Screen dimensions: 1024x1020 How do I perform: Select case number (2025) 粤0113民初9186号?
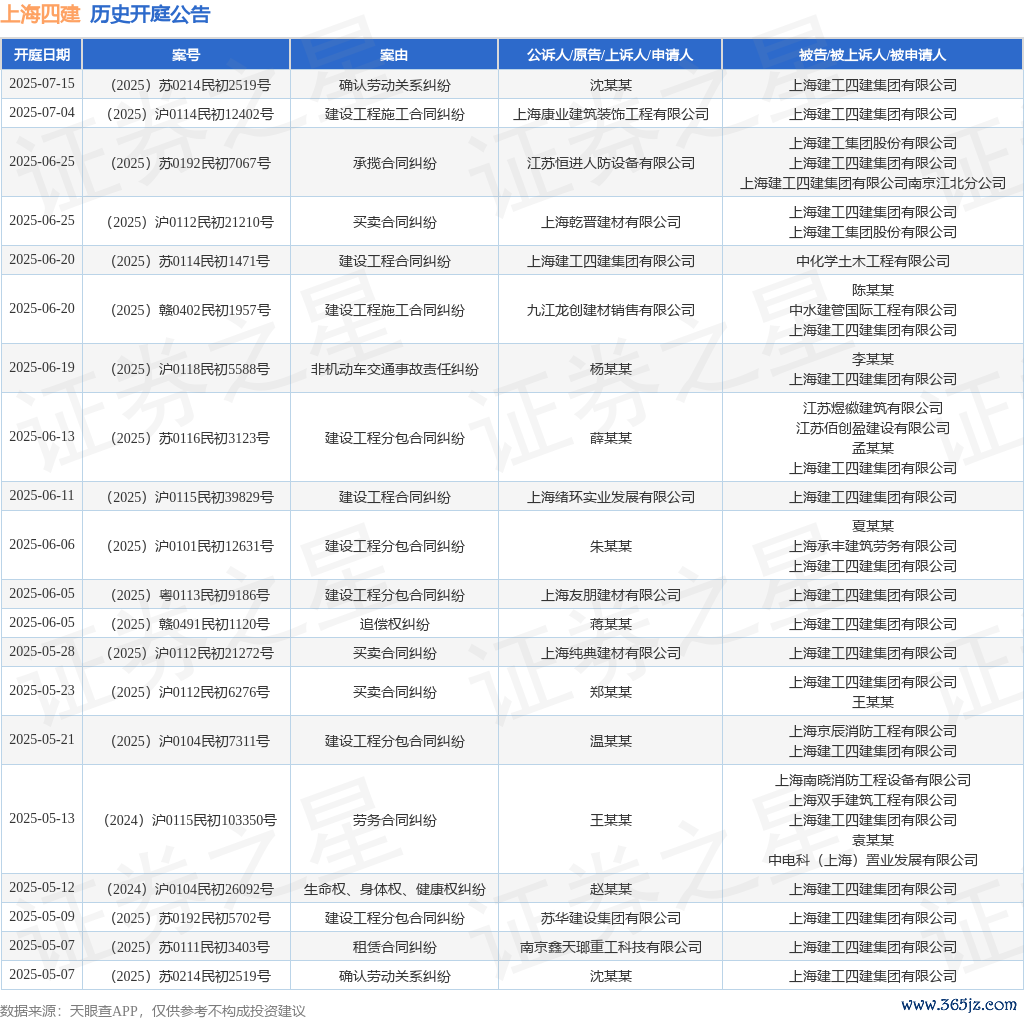(190, 595)
